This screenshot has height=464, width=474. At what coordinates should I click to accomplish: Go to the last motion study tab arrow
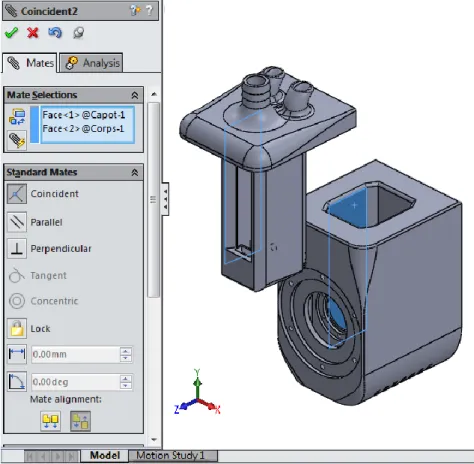[72, 456]
